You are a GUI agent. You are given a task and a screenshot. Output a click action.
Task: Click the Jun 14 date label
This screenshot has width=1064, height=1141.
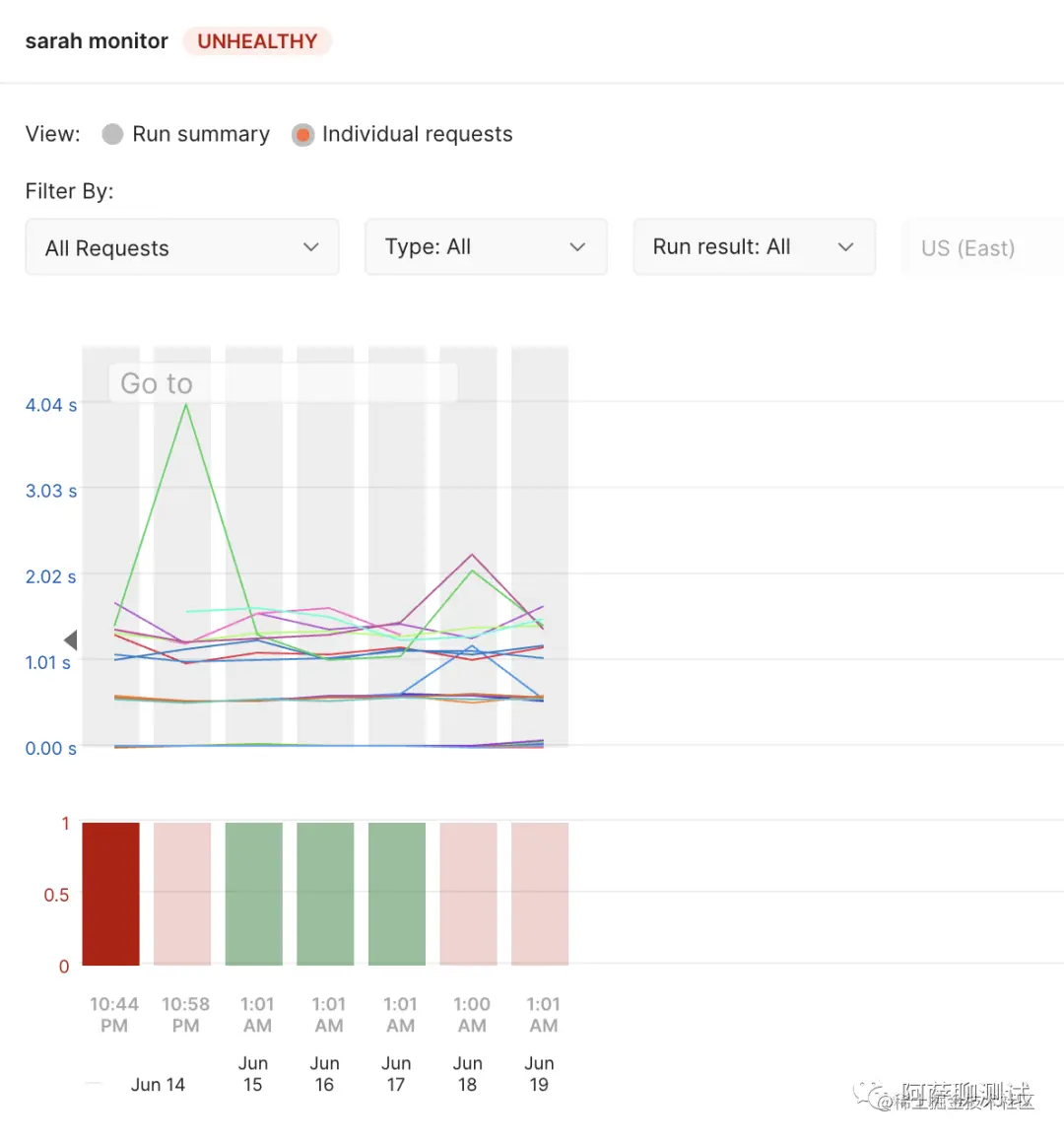(x=158, y=1085)
